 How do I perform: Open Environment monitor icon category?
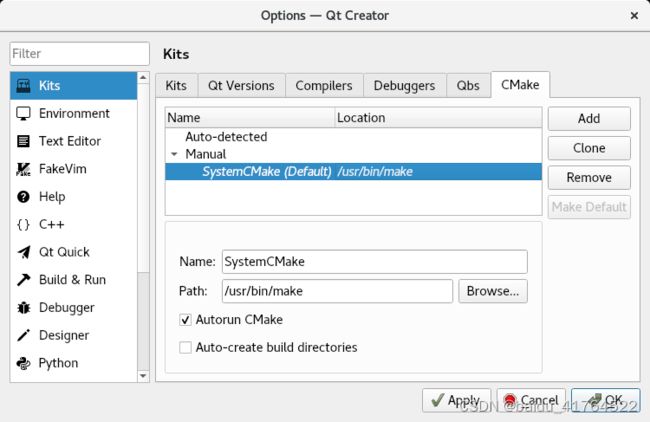pyautogui.click(x=23, y=114)
